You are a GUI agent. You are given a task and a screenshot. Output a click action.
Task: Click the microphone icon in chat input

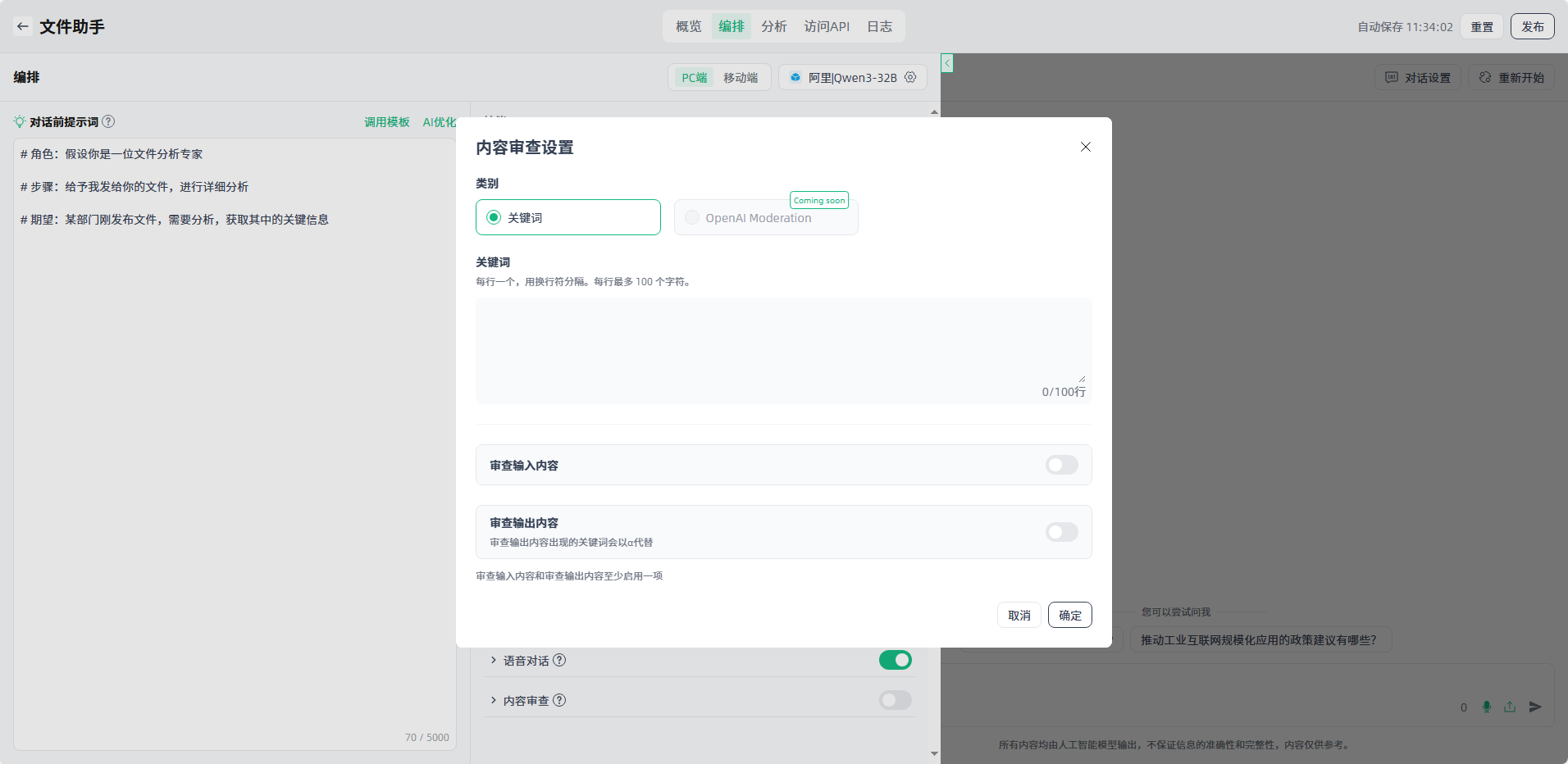1487,707
